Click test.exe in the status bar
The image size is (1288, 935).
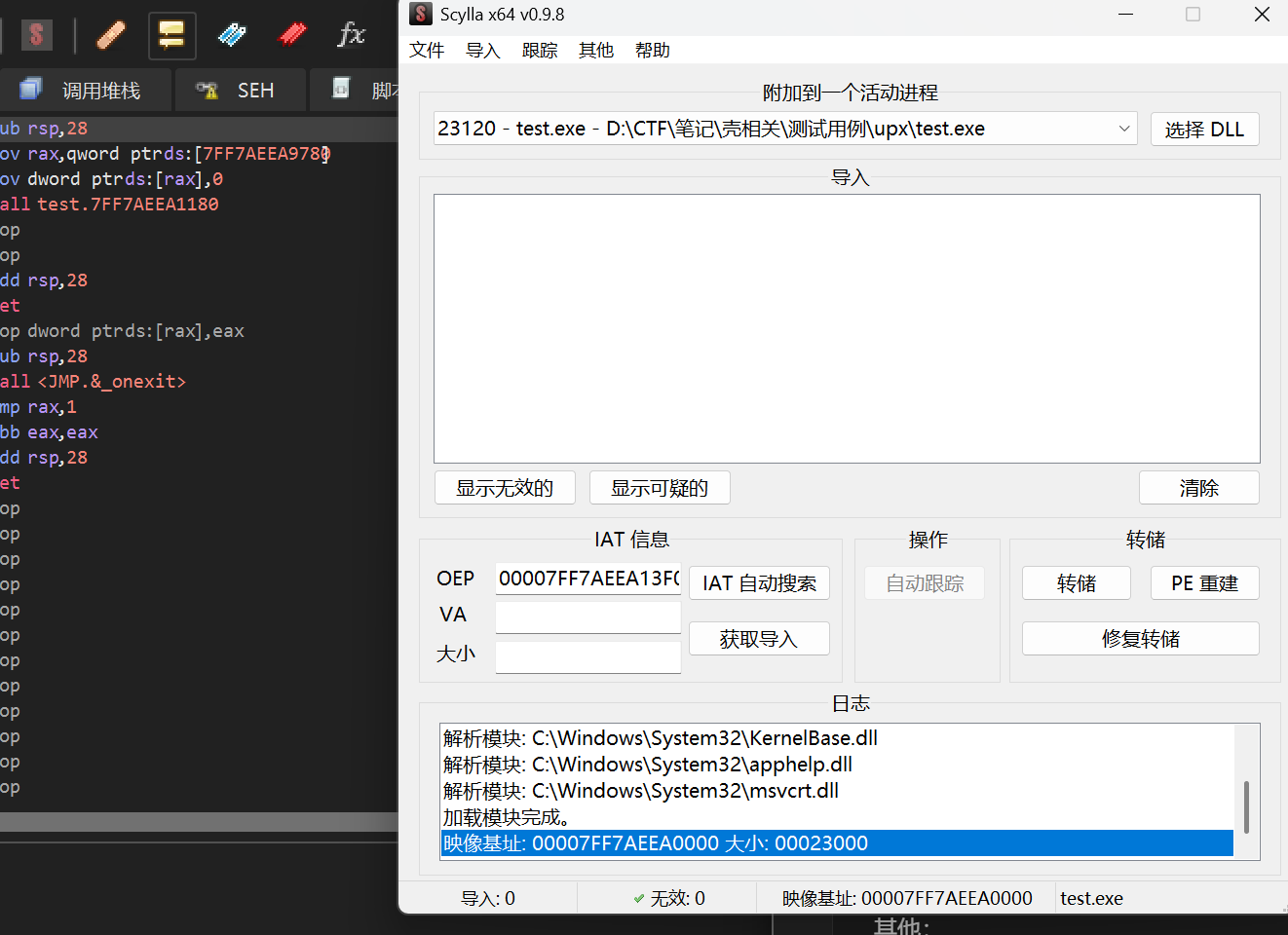pos(1091,898)
